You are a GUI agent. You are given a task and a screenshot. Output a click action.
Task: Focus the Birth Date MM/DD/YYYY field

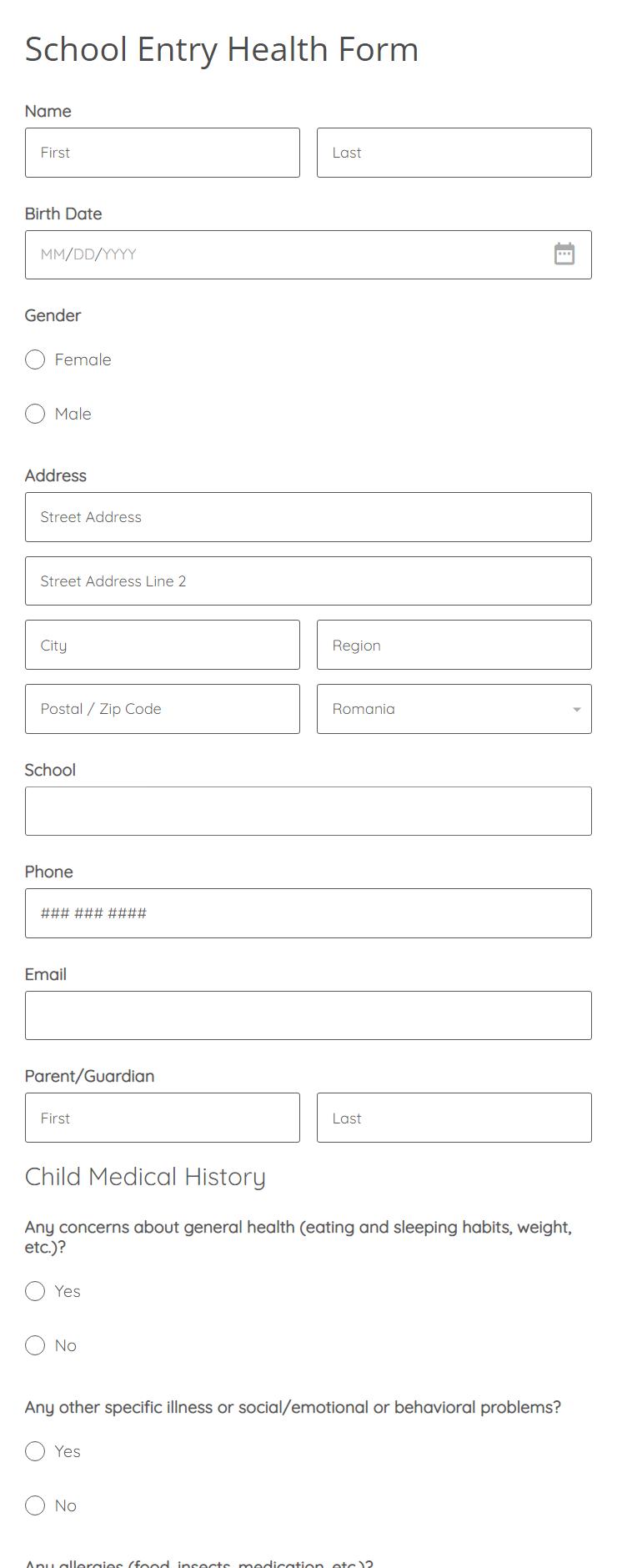coord(250,254)
